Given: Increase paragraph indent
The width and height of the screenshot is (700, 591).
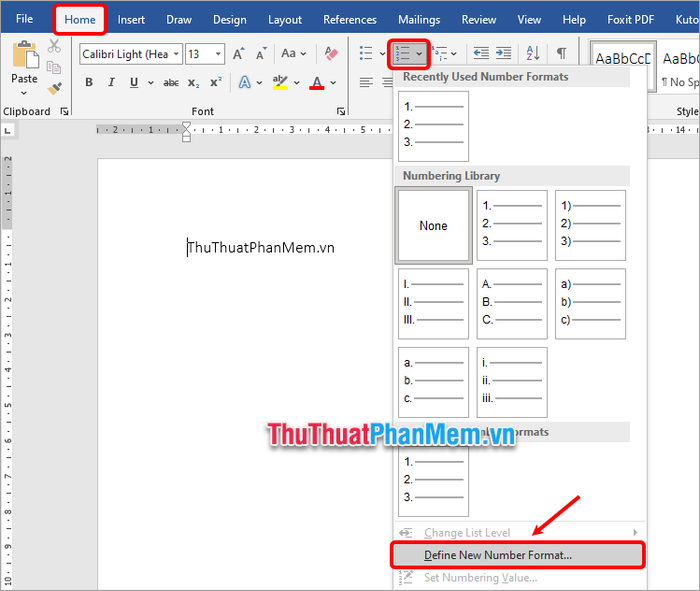Looking at the screenshot, I should click(504, 54).
